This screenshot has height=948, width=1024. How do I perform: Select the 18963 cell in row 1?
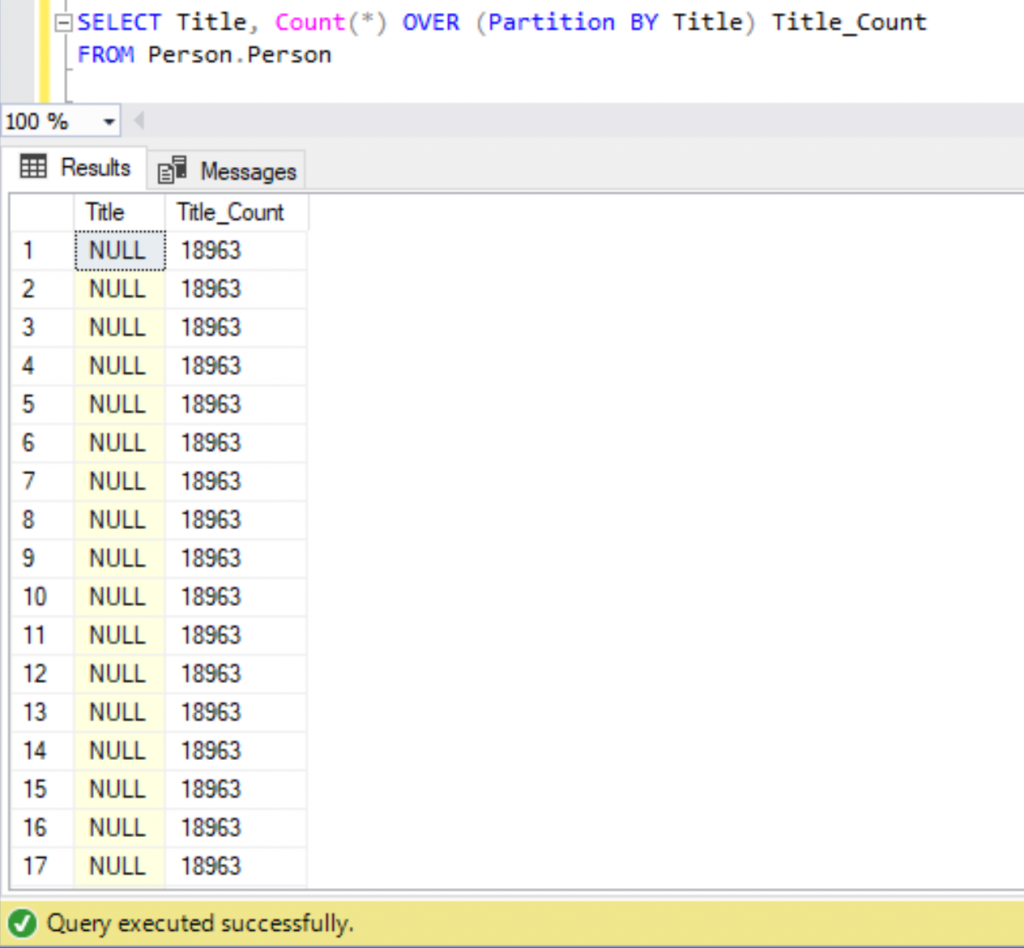(x=236, y=250)
